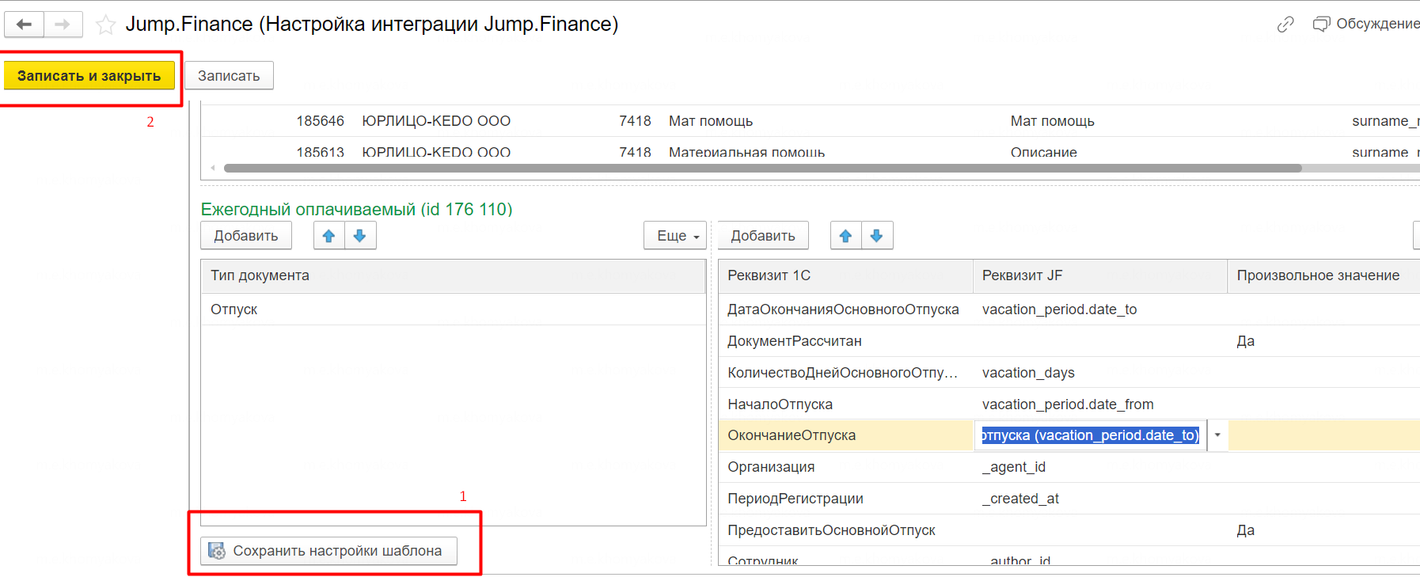
Task: Move requisite row up above Реквизит 1С table
Action: [846, 236]
